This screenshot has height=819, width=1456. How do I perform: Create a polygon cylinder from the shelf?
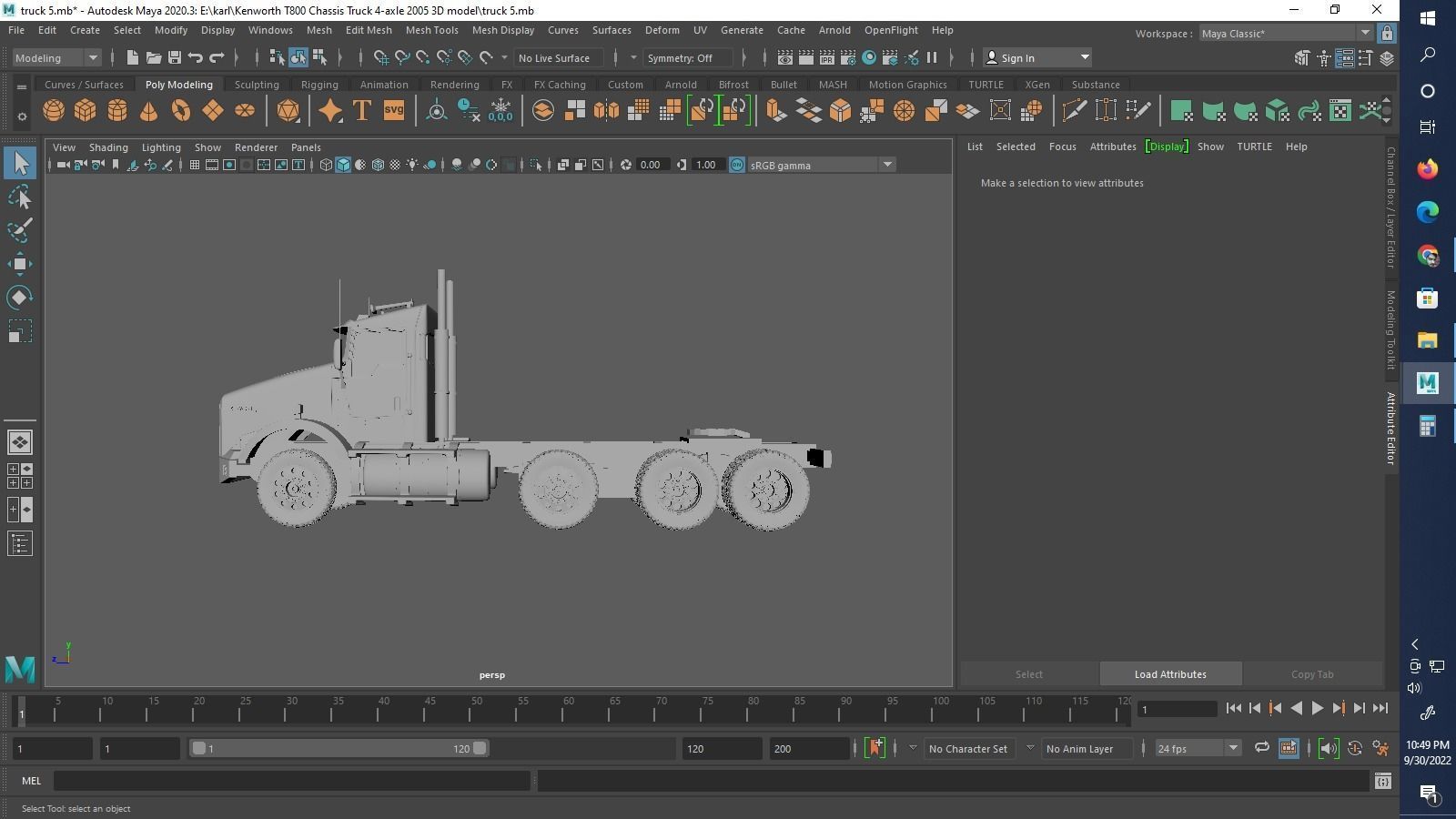coord(117,111)
